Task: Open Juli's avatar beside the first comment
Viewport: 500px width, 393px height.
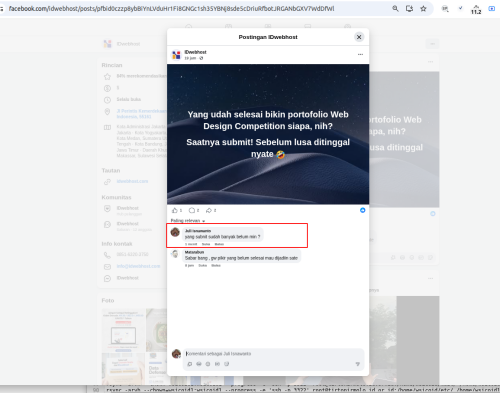Action: [x=175, y=232]
